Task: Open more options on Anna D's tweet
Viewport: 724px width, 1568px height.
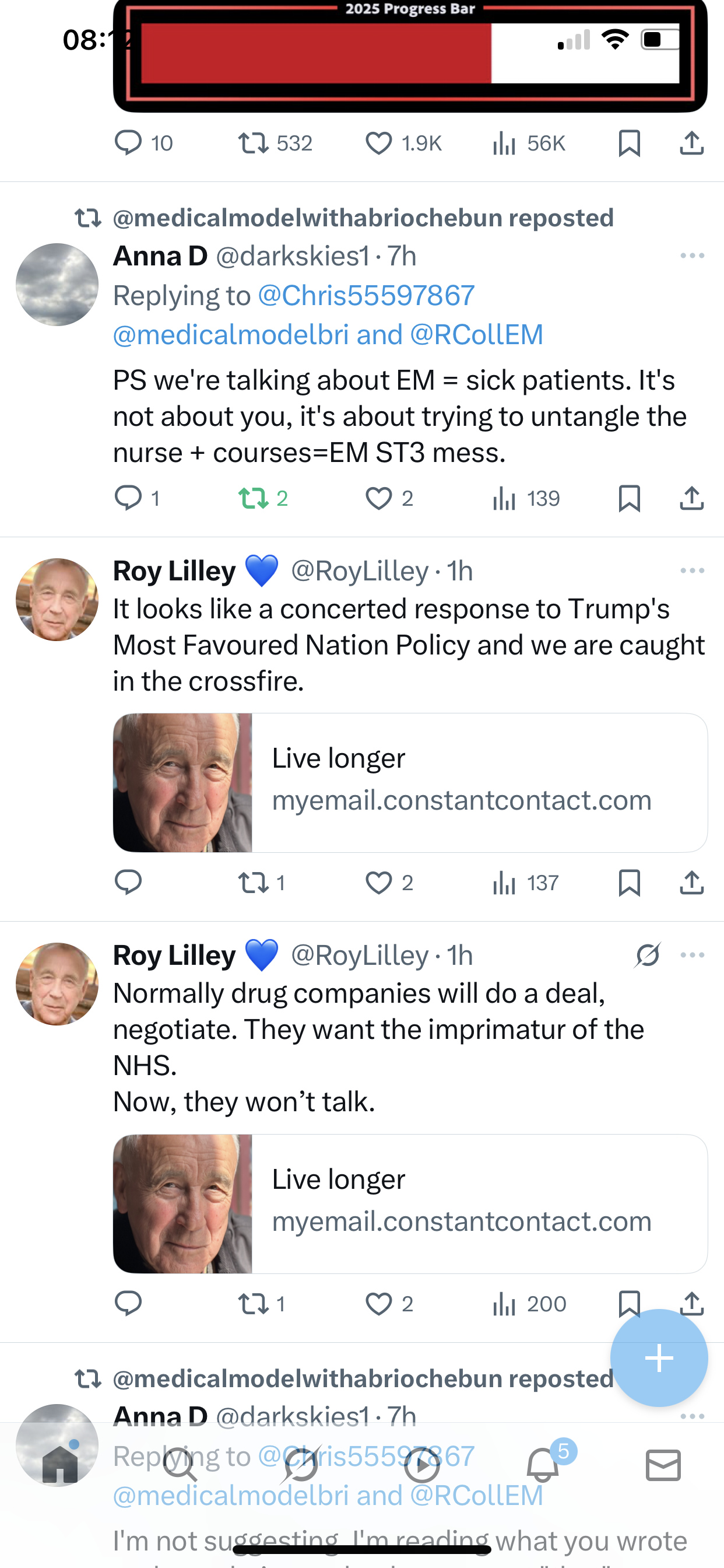Action: pyautogui.click(x=692, y=256)
